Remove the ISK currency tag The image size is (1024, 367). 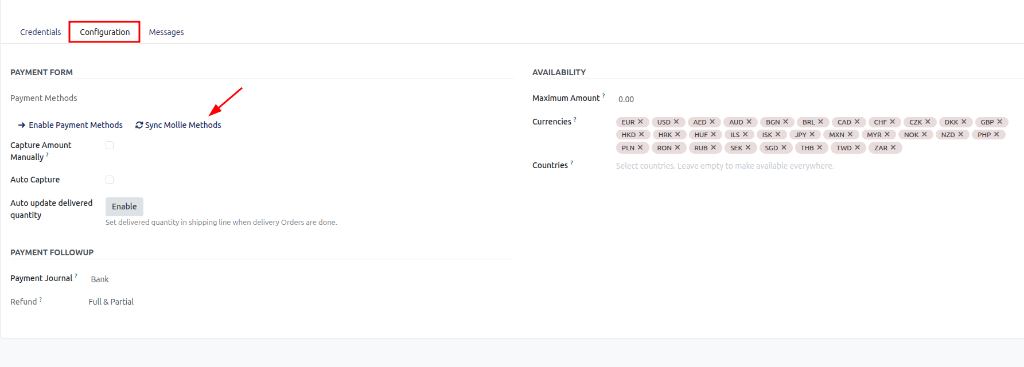click(x=778, y=135)
